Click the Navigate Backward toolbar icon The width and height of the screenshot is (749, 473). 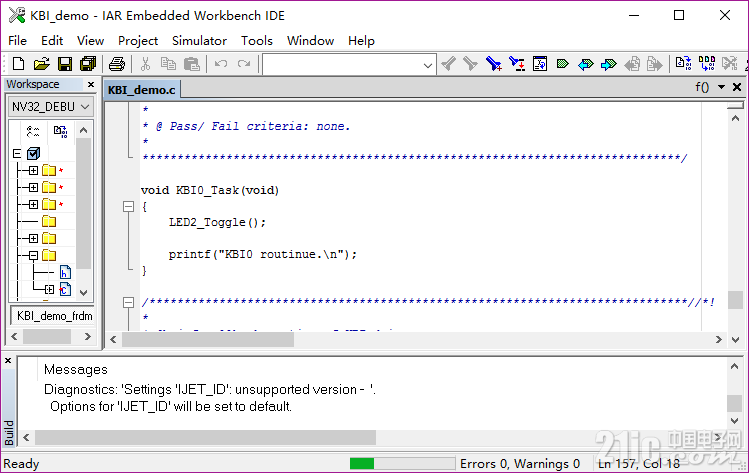click(x=632, y=64)
